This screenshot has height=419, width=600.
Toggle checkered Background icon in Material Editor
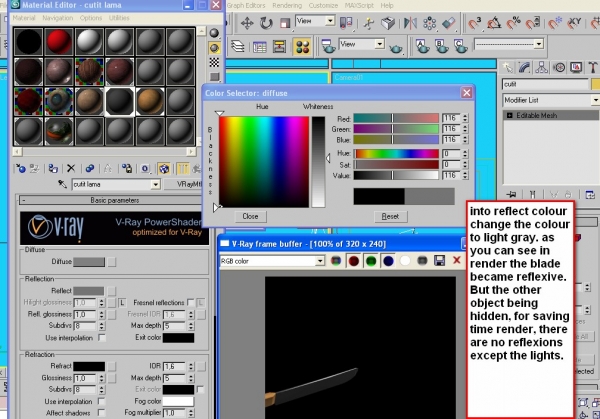tap(214, 62)
